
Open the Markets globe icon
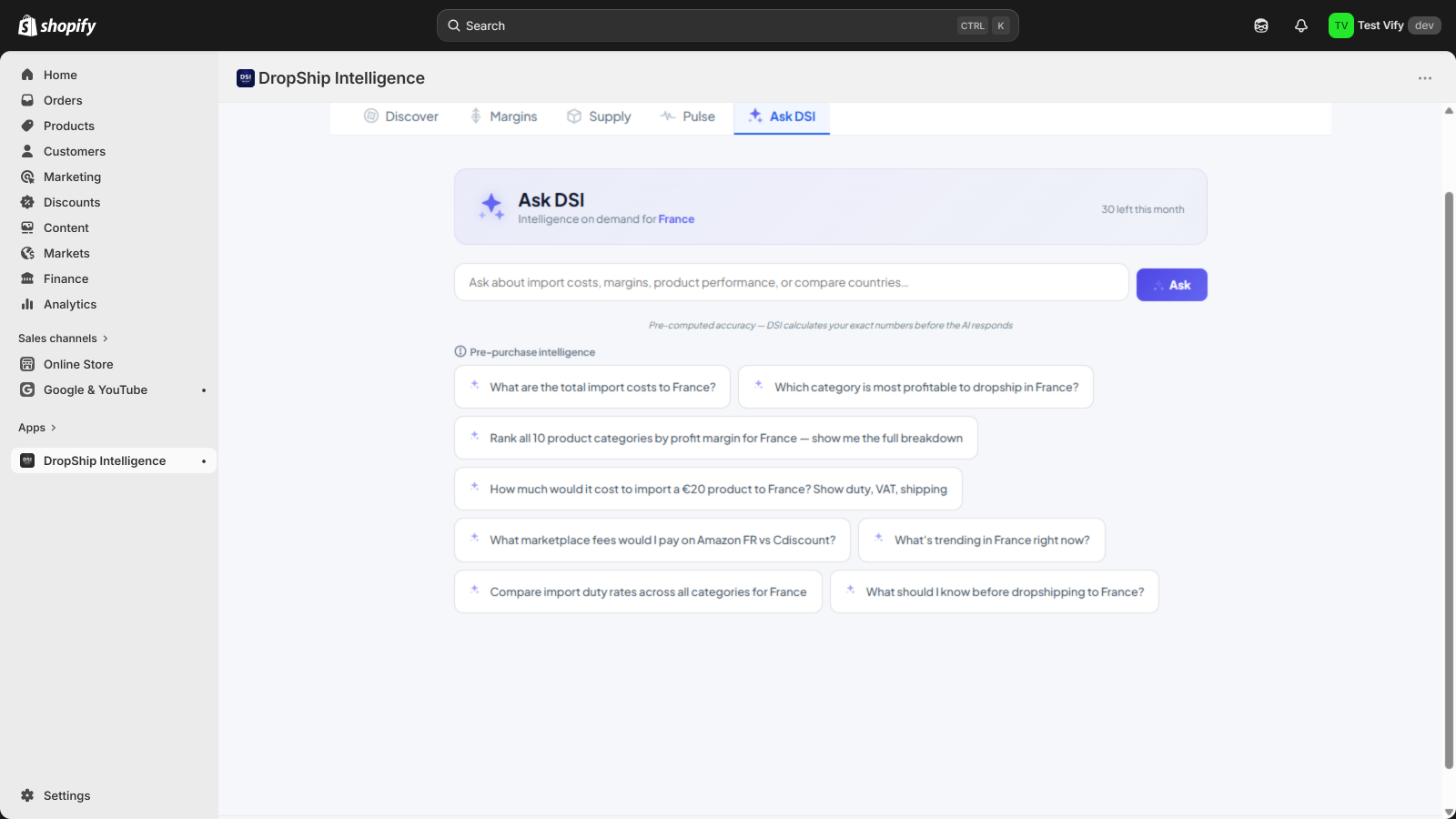[x=27, y=253]
